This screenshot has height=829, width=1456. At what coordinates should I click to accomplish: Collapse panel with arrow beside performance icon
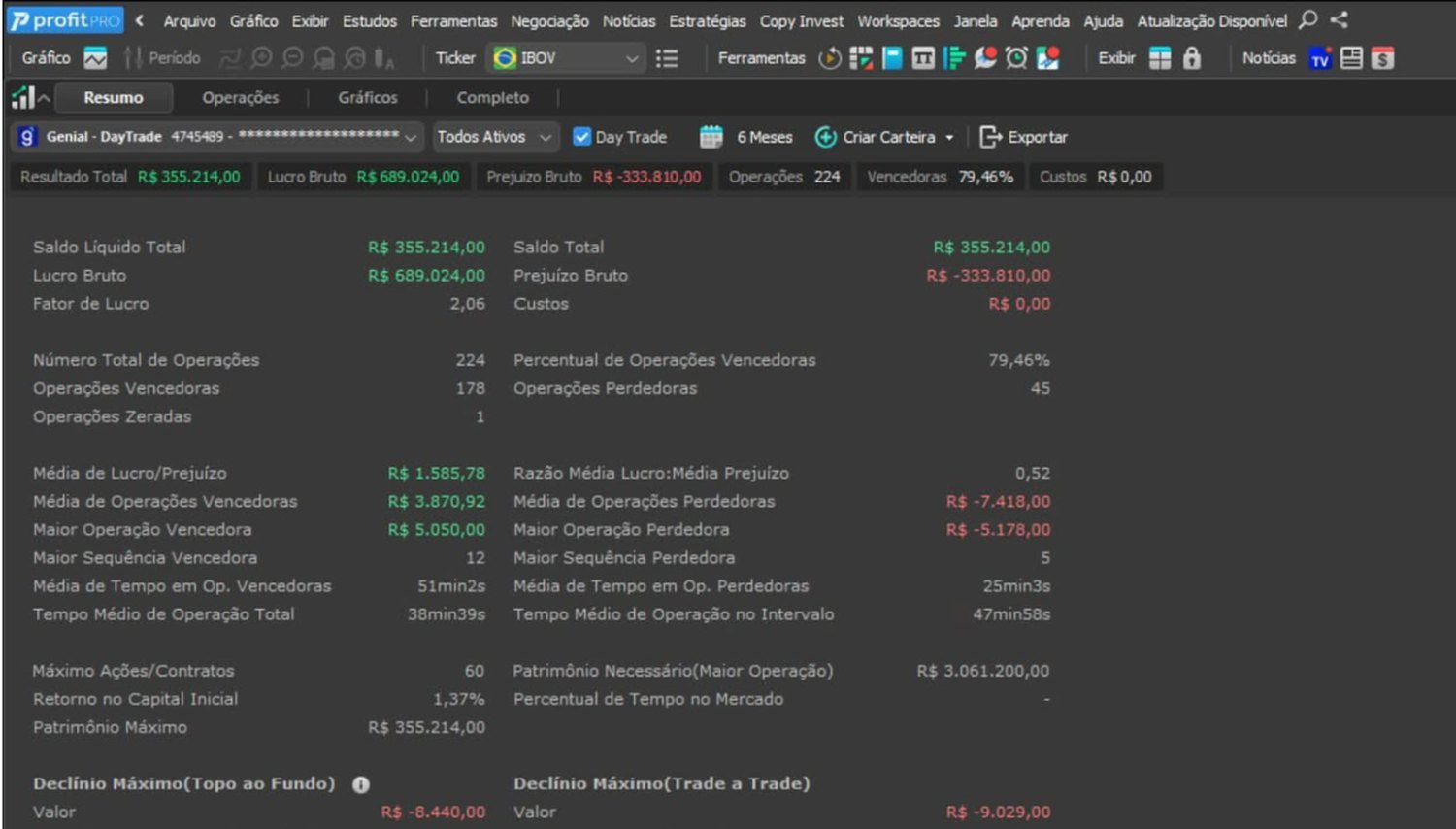click(x=44, y=98)
